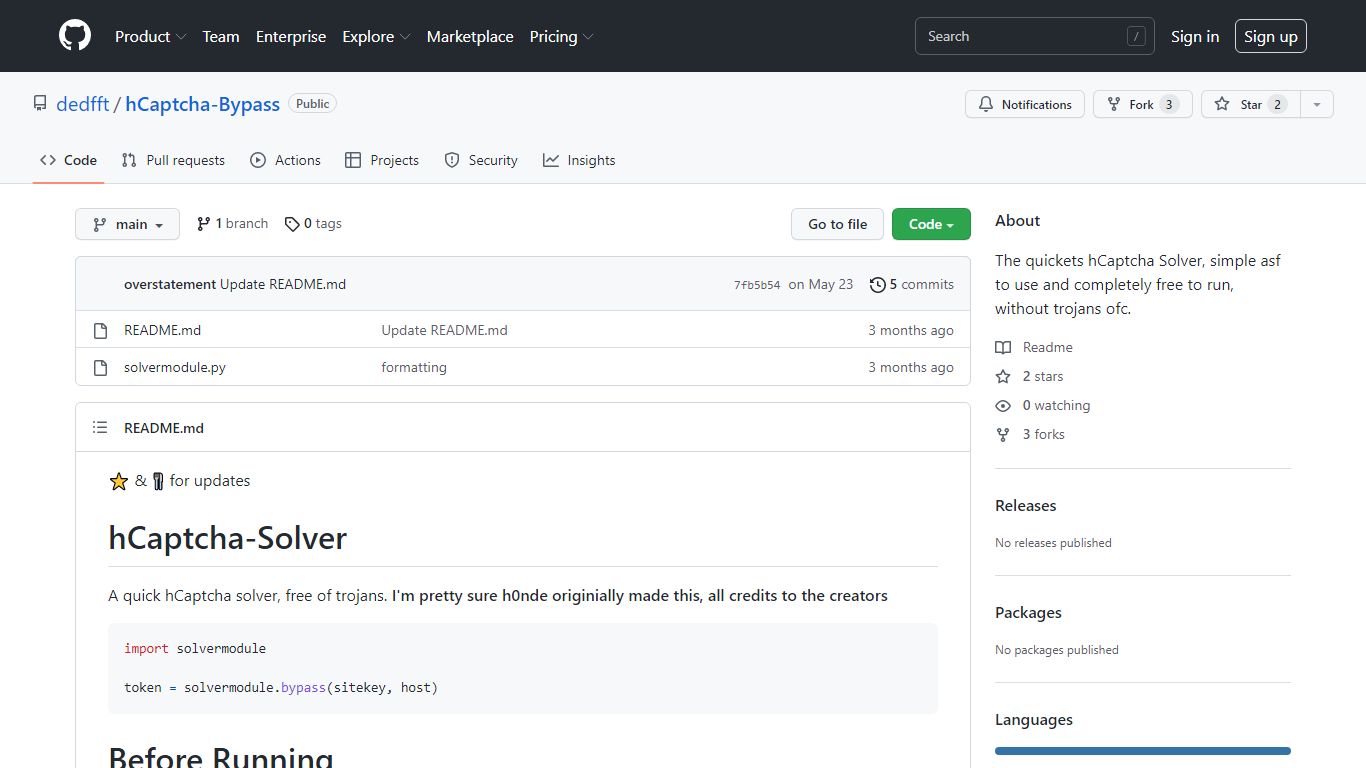Switch to the Insights tab

pos(579,160)
